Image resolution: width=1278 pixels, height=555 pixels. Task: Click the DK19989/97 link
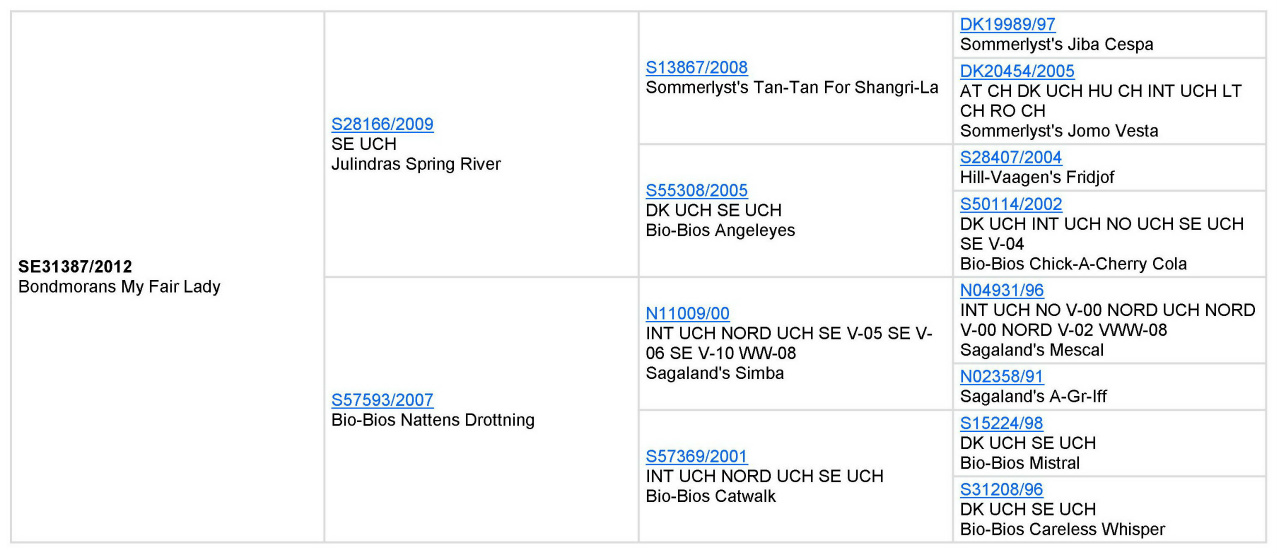point(1007,25)
